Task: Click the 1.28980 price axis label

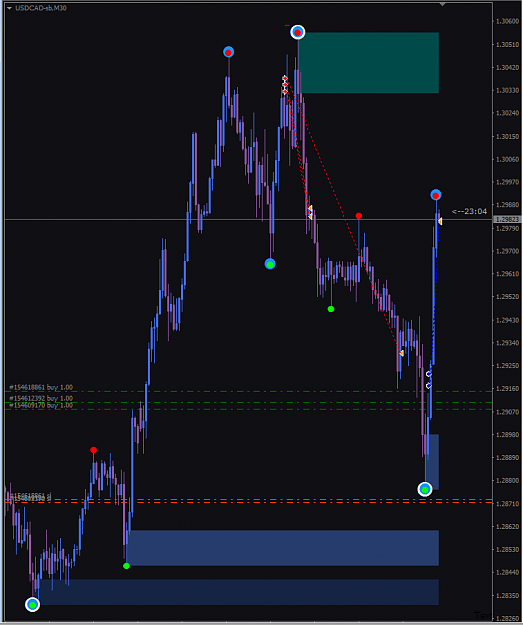Action: click(x=507, y=435)
